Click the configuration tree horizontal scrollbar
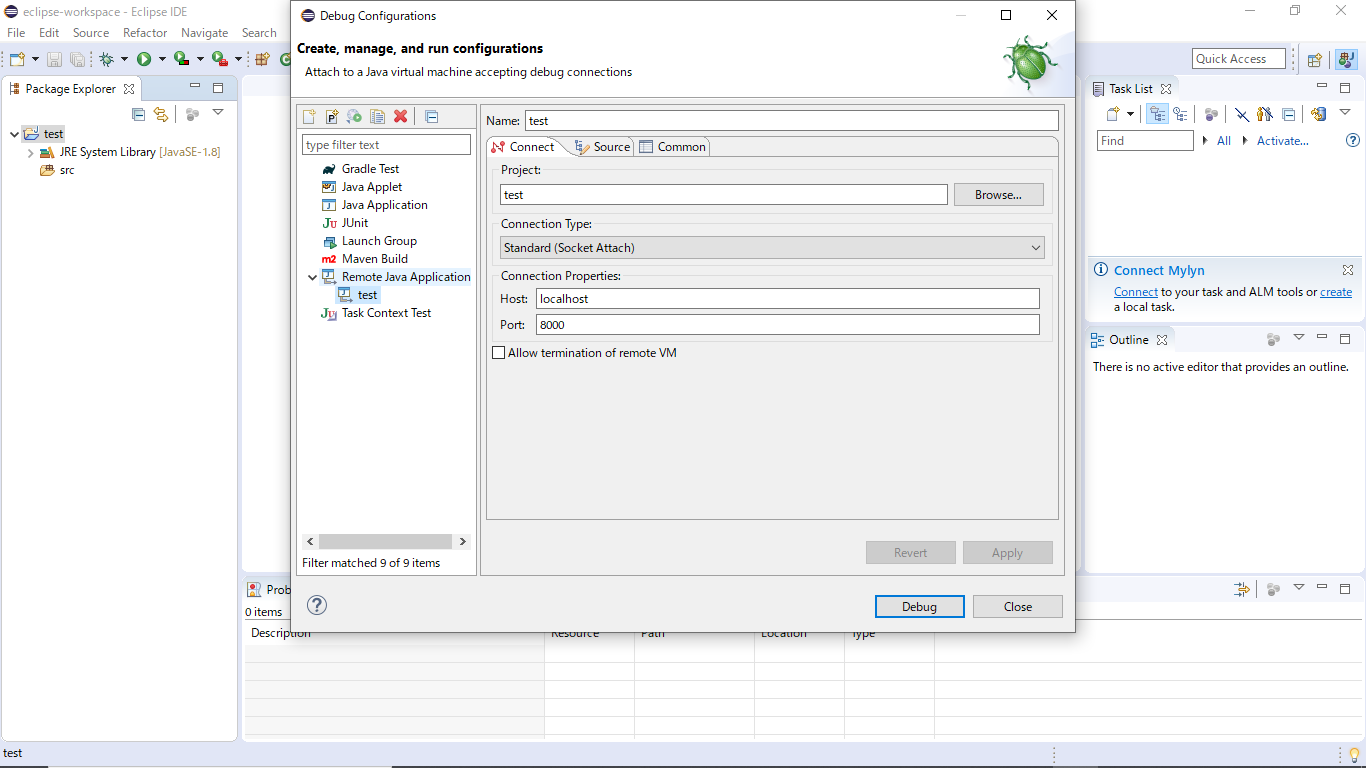1366x768 pixels. pyautogui.click(x=386, y=541)
